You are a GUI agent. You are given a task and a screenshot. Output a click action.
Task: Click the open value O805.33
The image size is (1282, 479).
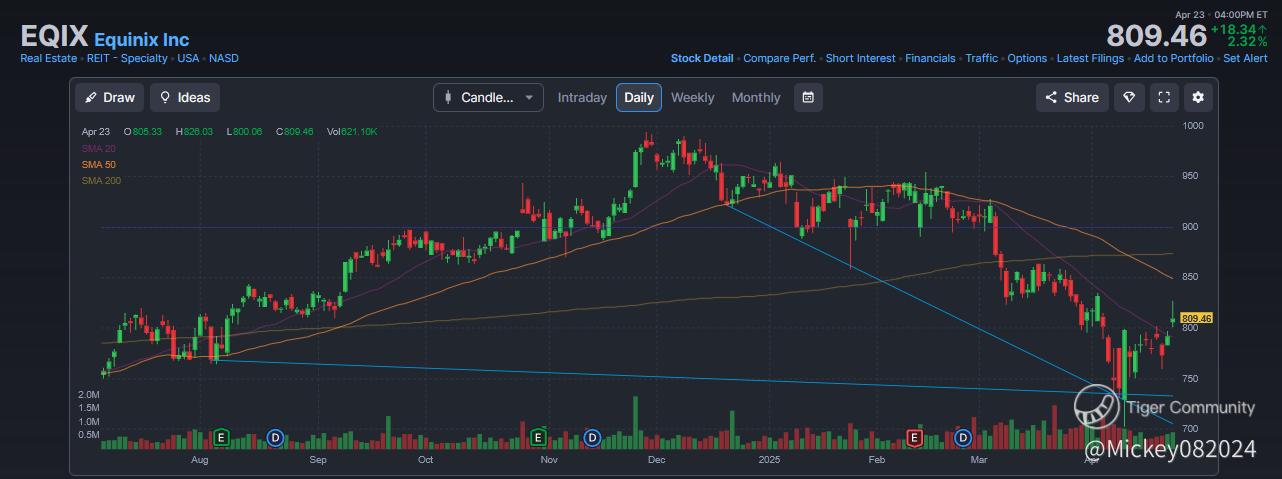(143, 131)
